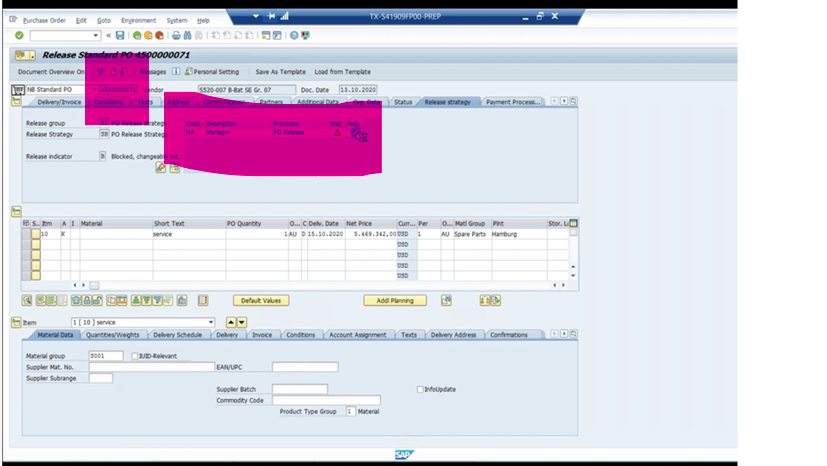Tick the InfoUpdate checkbox
Viewport: 827px width, 466px height.
click(420, 390)
